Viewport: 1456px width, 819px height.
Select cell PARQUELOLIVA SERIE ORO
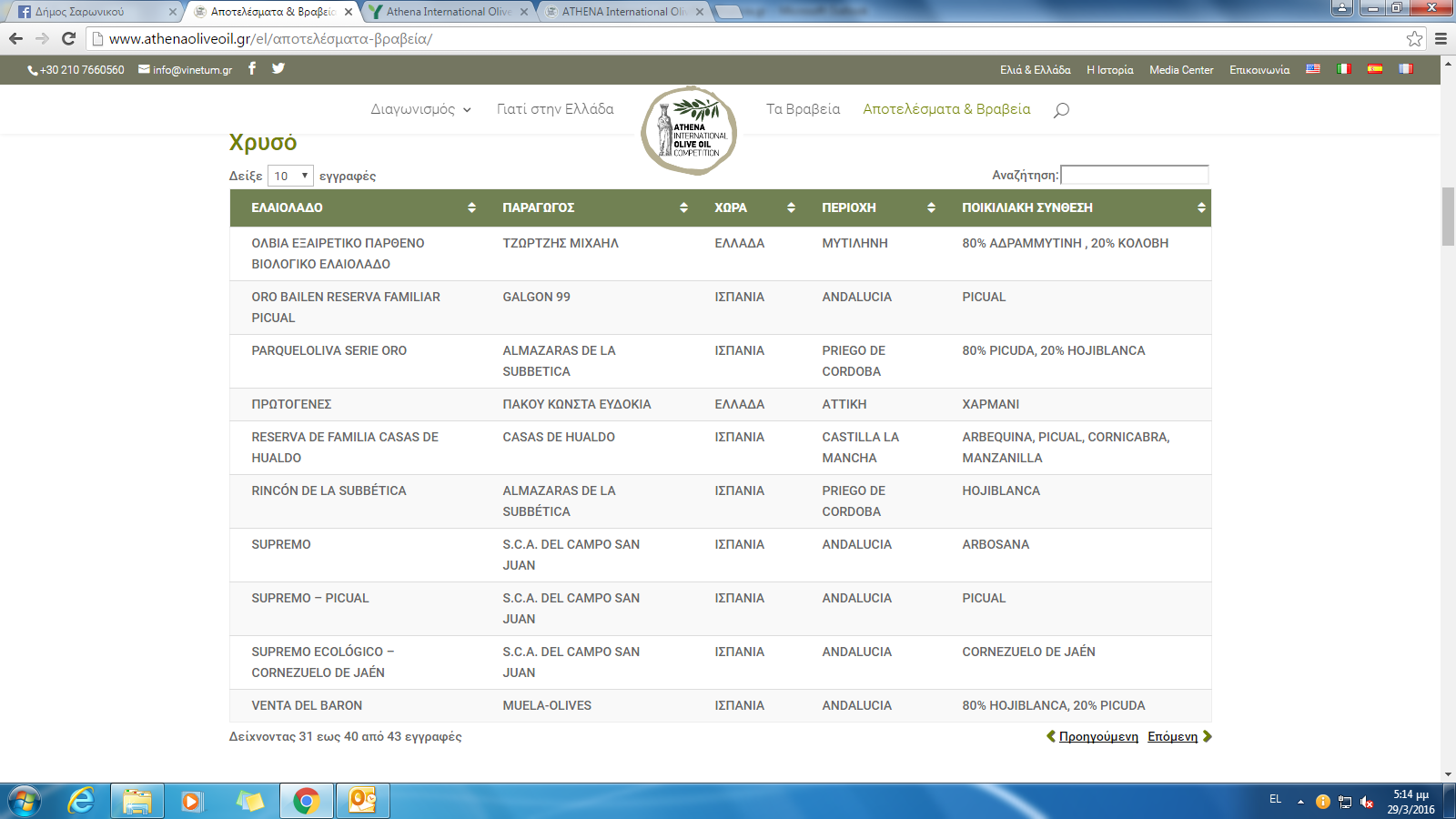click(x=356, y=361)
